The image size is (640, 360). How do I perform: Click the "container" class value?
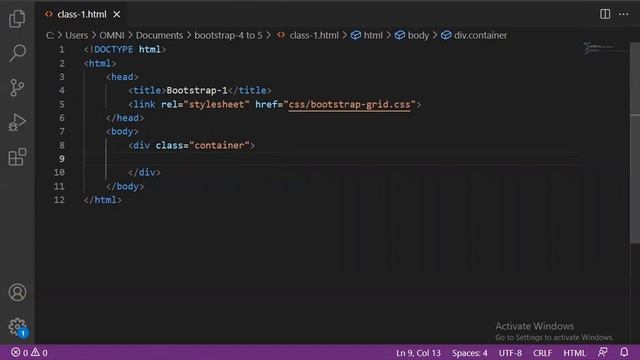(x=219, y=146)
